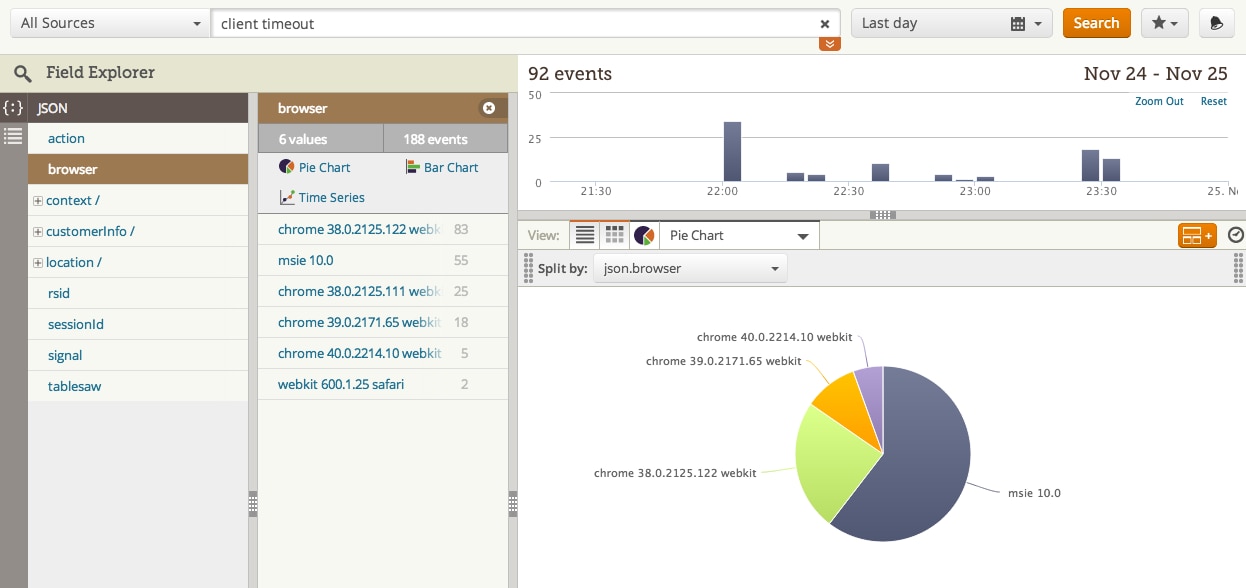1246x588 pixels.
Task: Click the clock icon beside view bar
Action: point(1235,235)
